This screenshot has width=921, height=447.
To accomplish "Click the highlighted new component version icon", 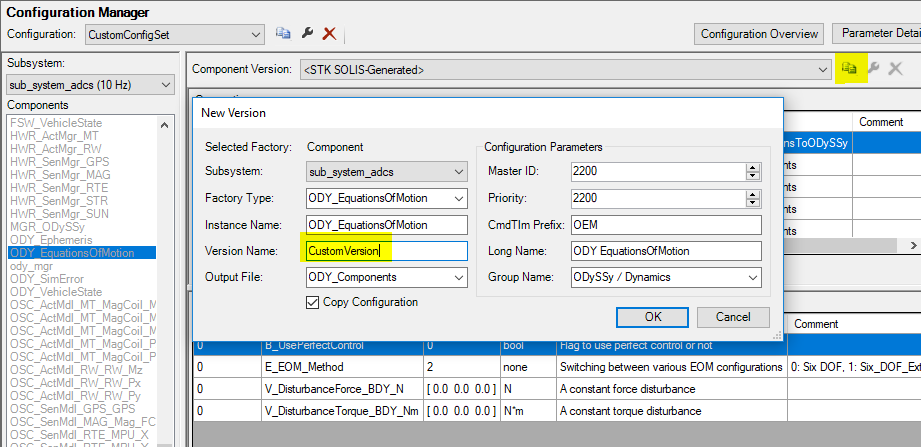I will [849, 69].
